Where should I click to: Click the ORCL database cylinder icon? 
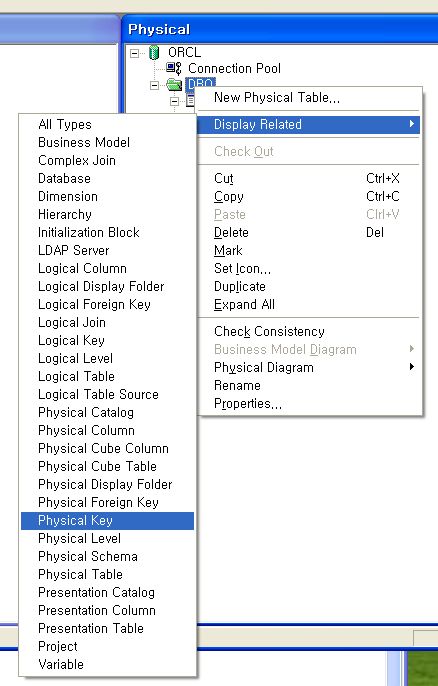154,52
